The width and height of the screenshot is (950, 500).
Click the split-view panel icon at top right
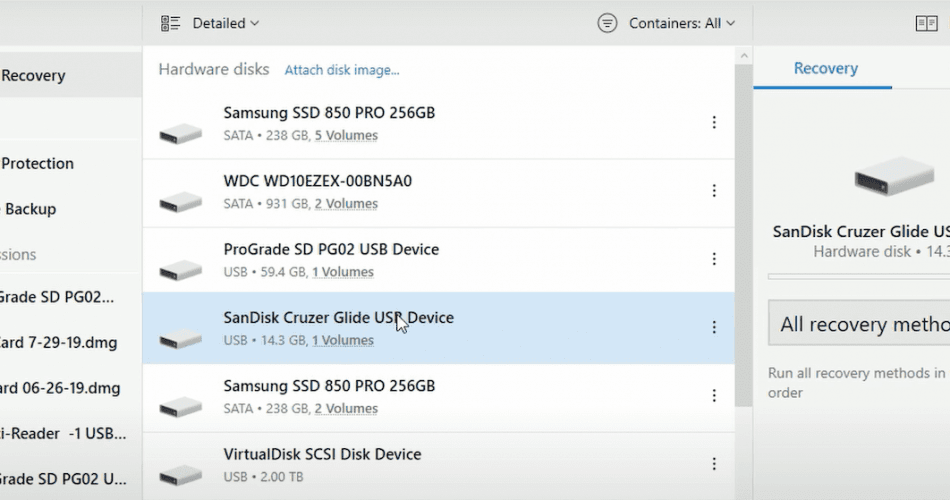tap(927, 23)
